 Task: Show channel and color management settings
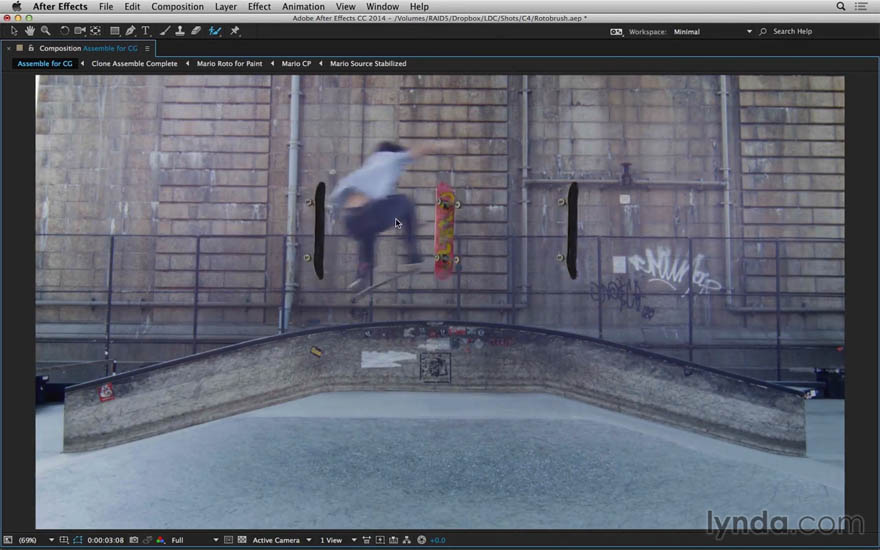161,540
